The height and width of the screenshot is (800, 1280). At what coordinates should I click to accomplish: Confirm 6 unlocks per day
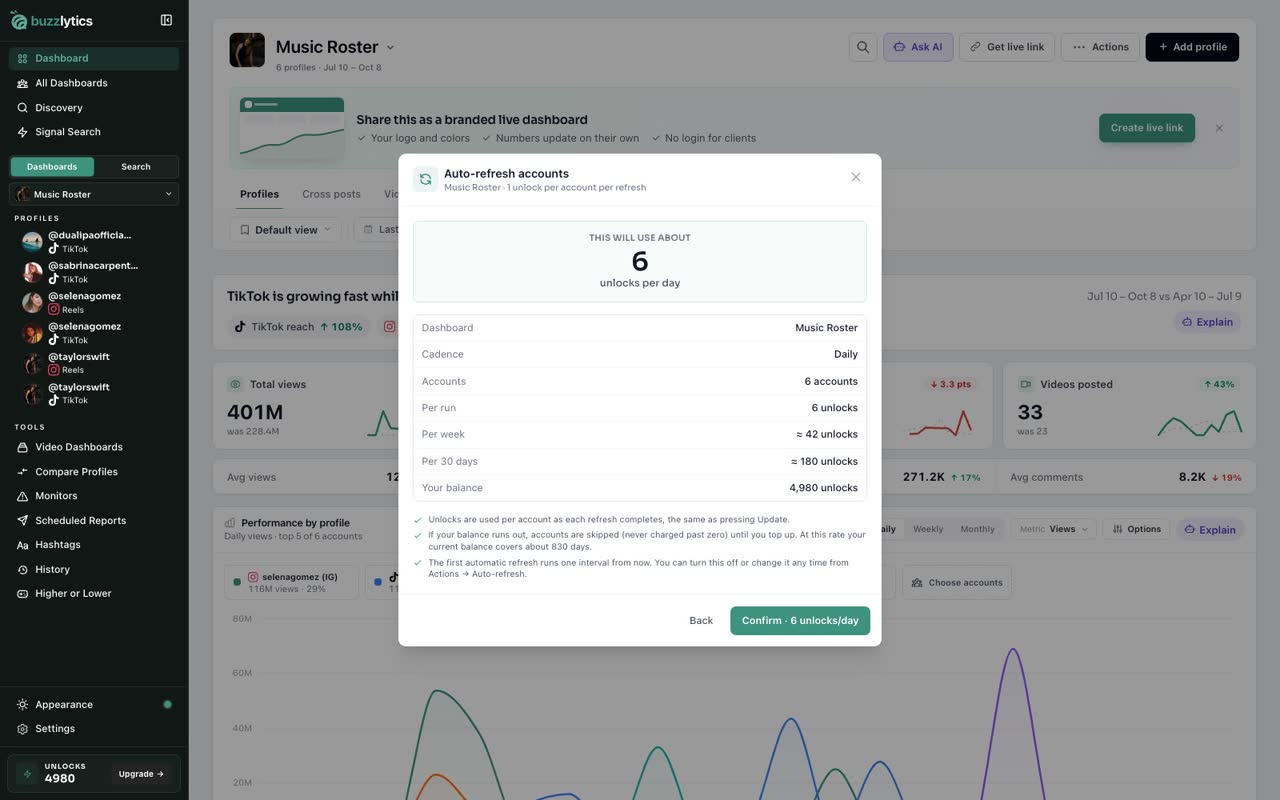click(800, 620)
